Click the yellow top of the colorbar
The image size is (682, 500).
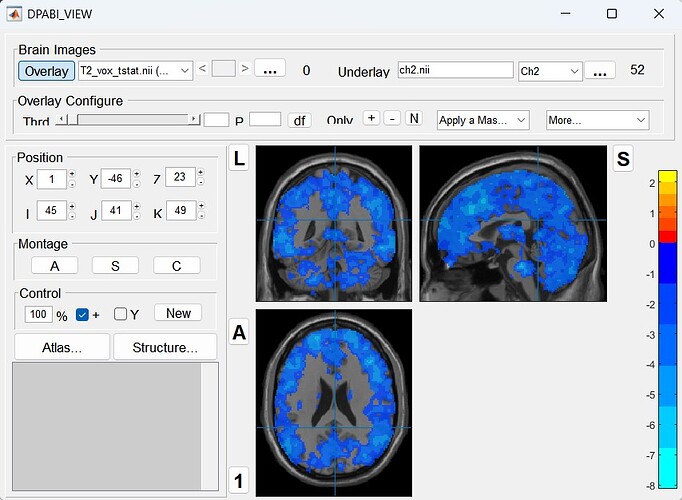point(668,176)
